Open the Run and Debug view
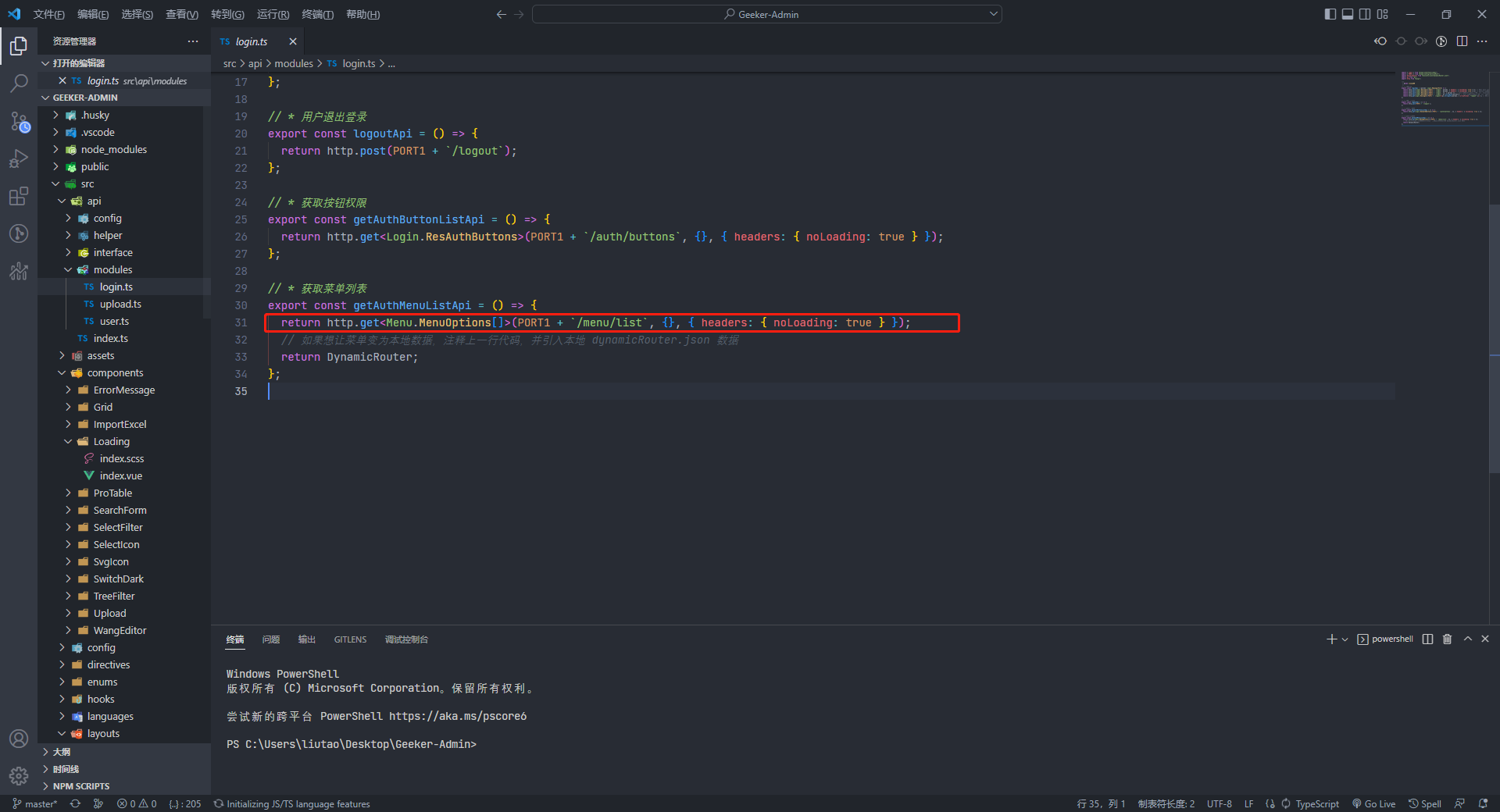The image size is (1500, 812). click(x=19, y=158)
